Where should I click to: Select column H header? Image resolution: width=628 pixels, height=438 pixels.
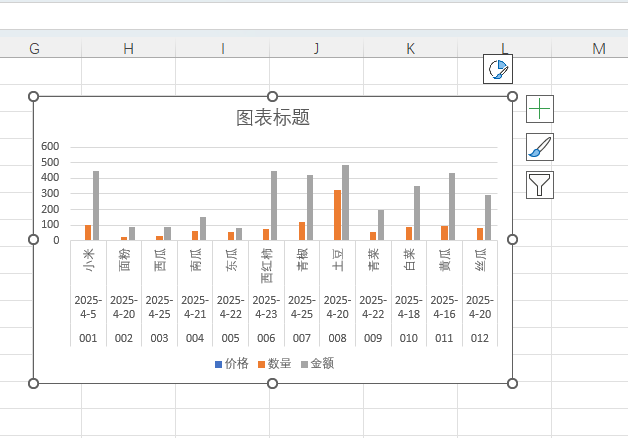[128, 48]
